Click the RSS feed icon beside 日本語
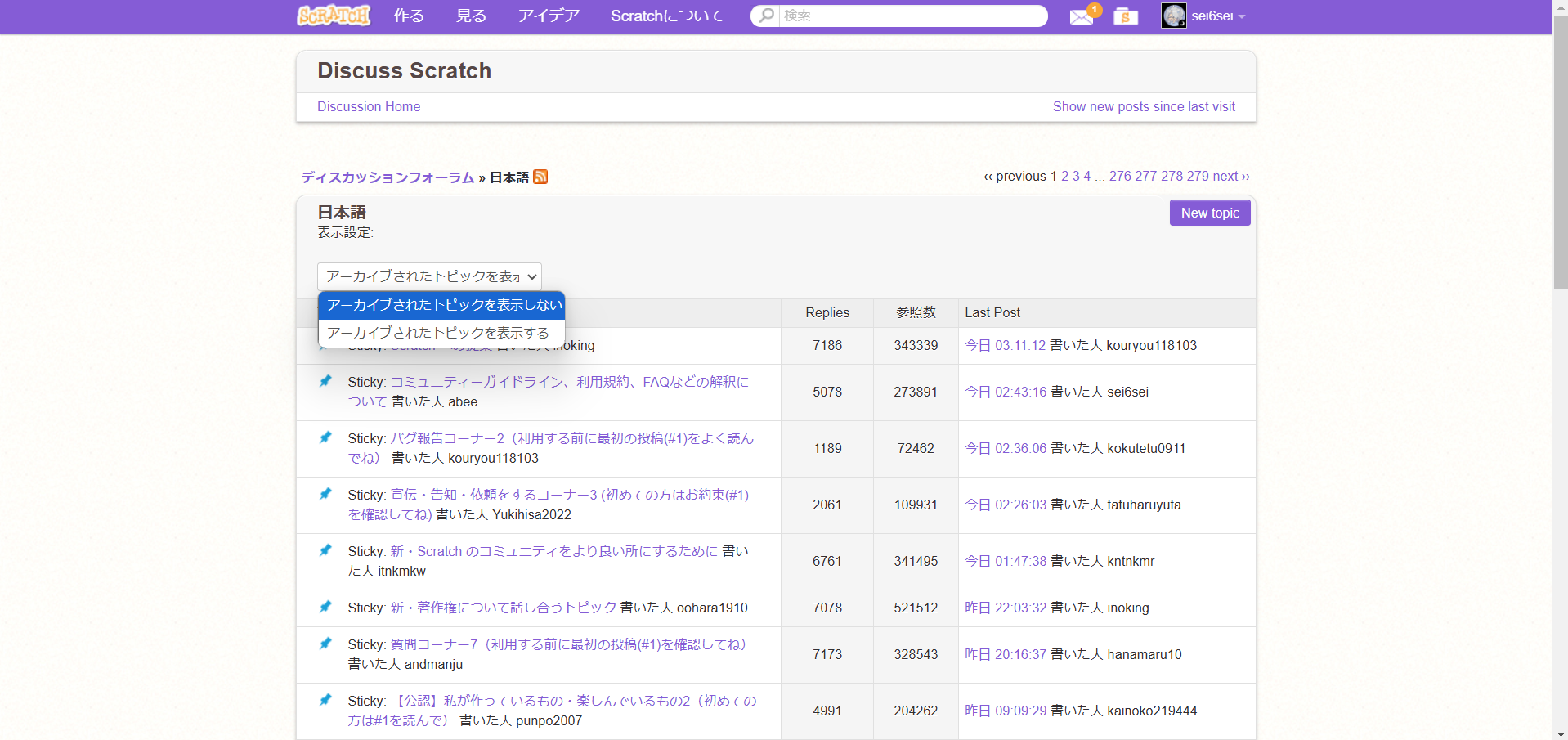Viewport: 1568px width, 740px height. [540, 177]
